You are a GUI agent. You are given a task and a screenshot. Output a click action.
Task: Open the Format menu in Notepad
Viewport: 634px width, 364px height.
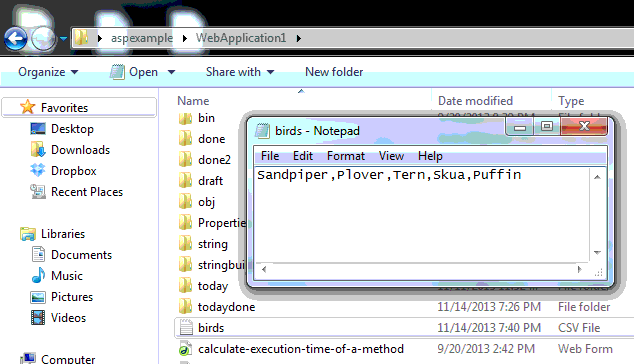pos(346,156)
